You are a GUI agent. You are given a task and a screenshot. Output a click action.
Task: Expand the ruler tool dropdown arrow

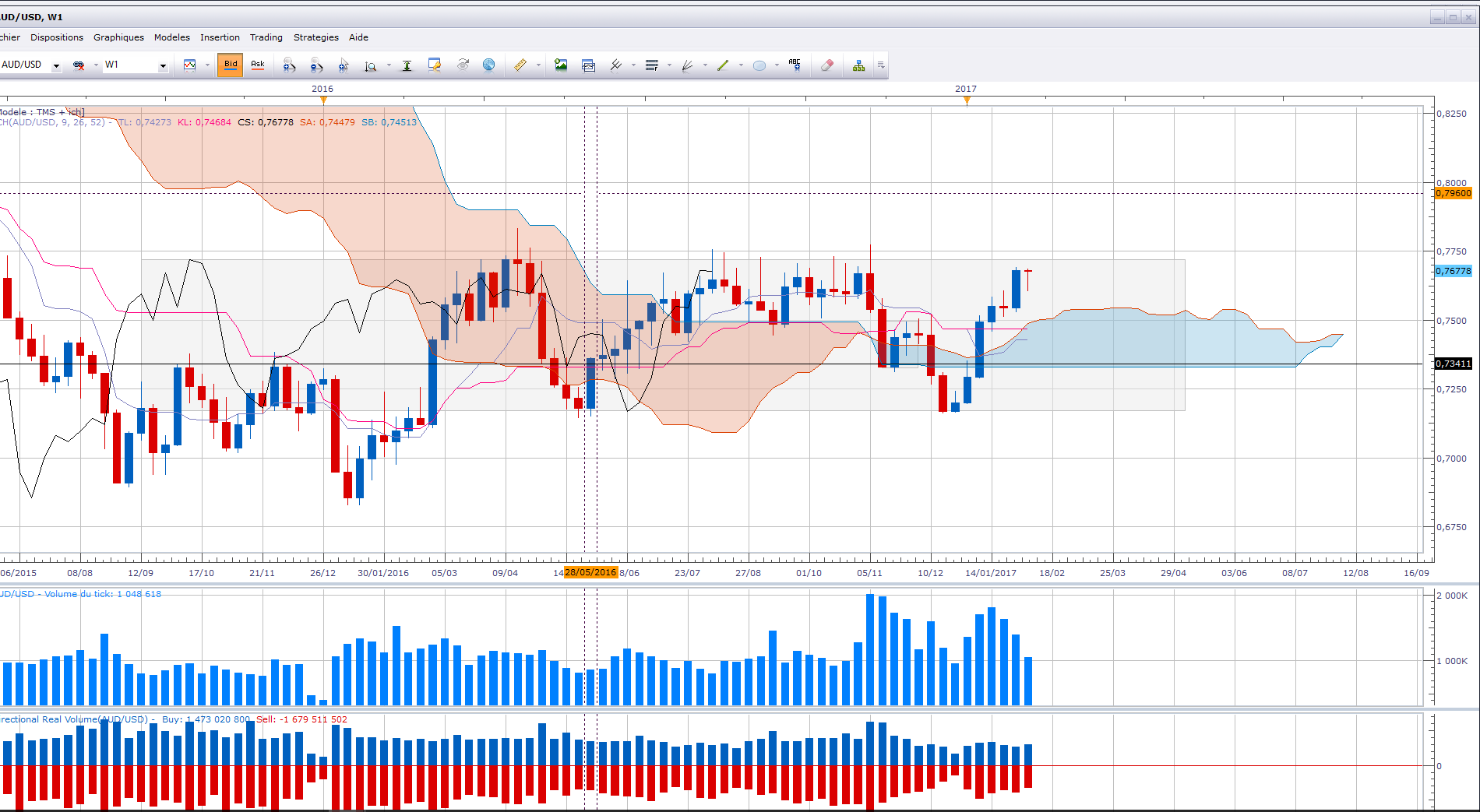[x=538, y=65]
